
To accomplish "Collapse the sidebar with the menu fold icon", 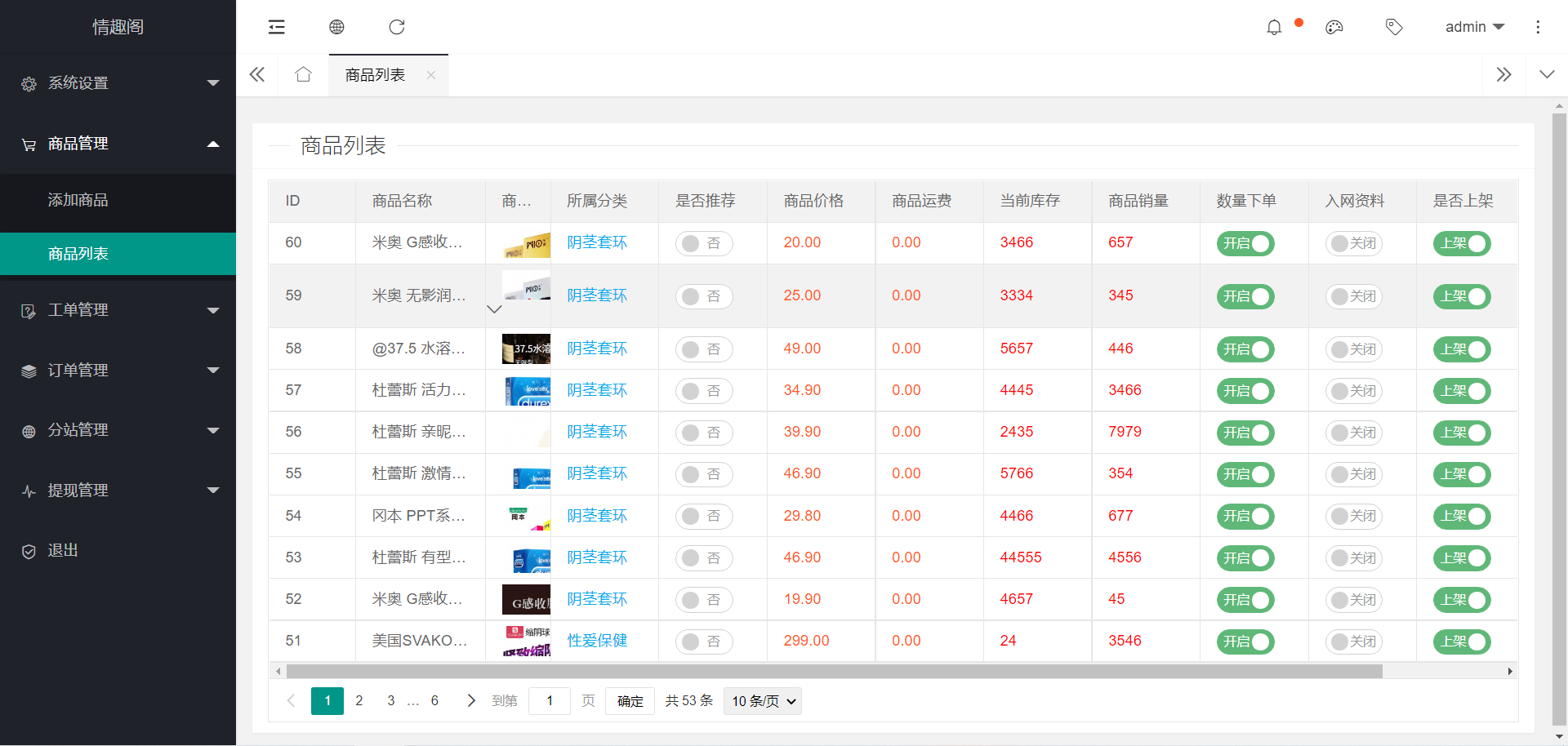I will coord(277,27).
